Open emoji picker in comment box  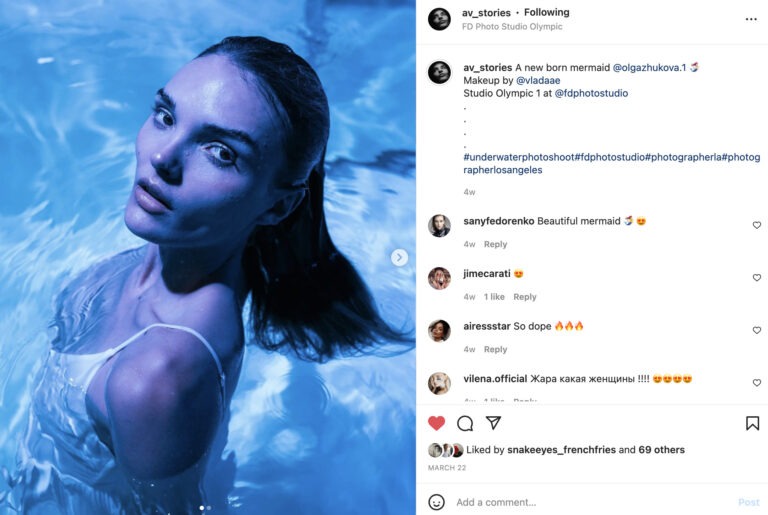(436, 502)
